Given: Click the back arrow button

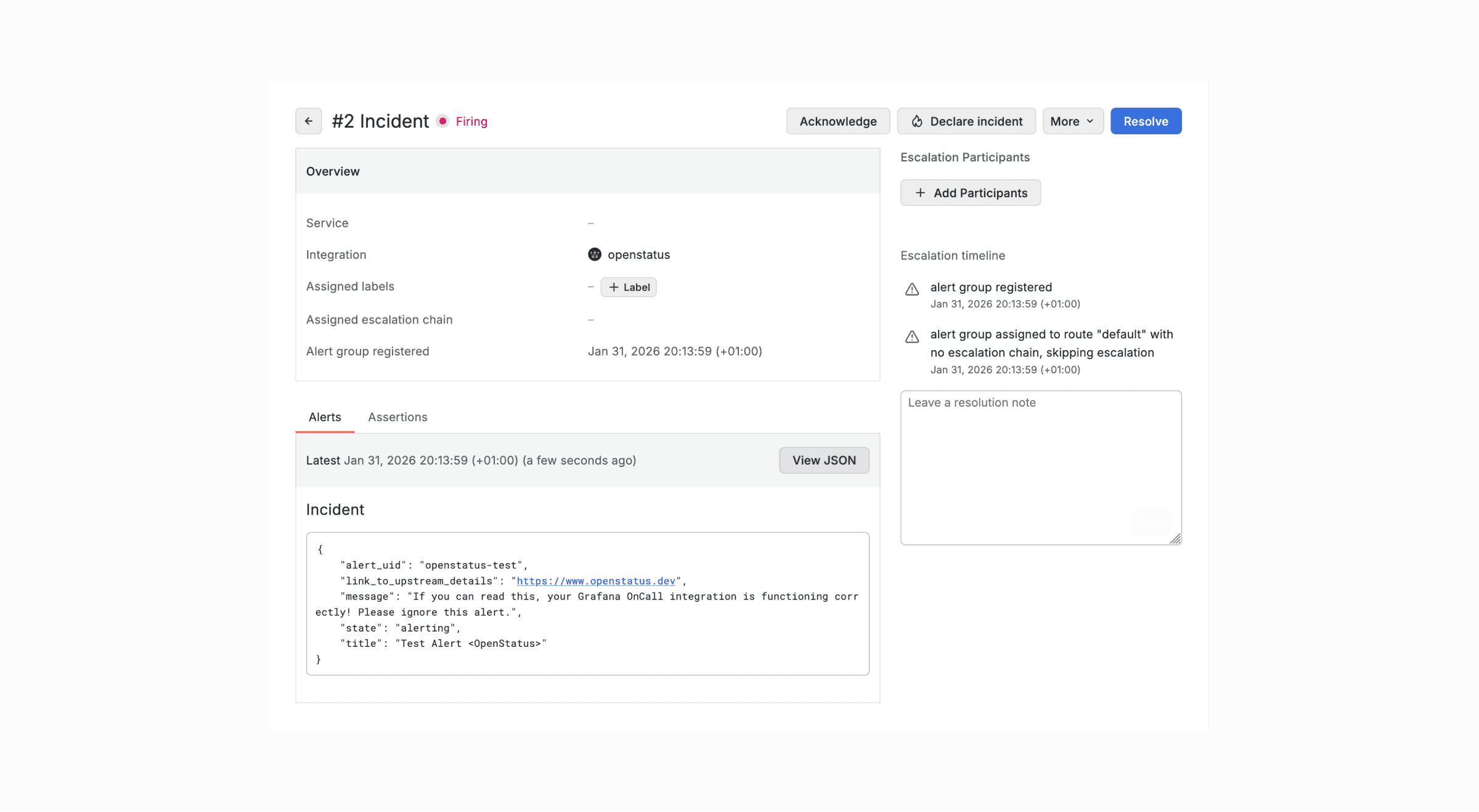Looking at the screenshot, I should click(308, 121).
